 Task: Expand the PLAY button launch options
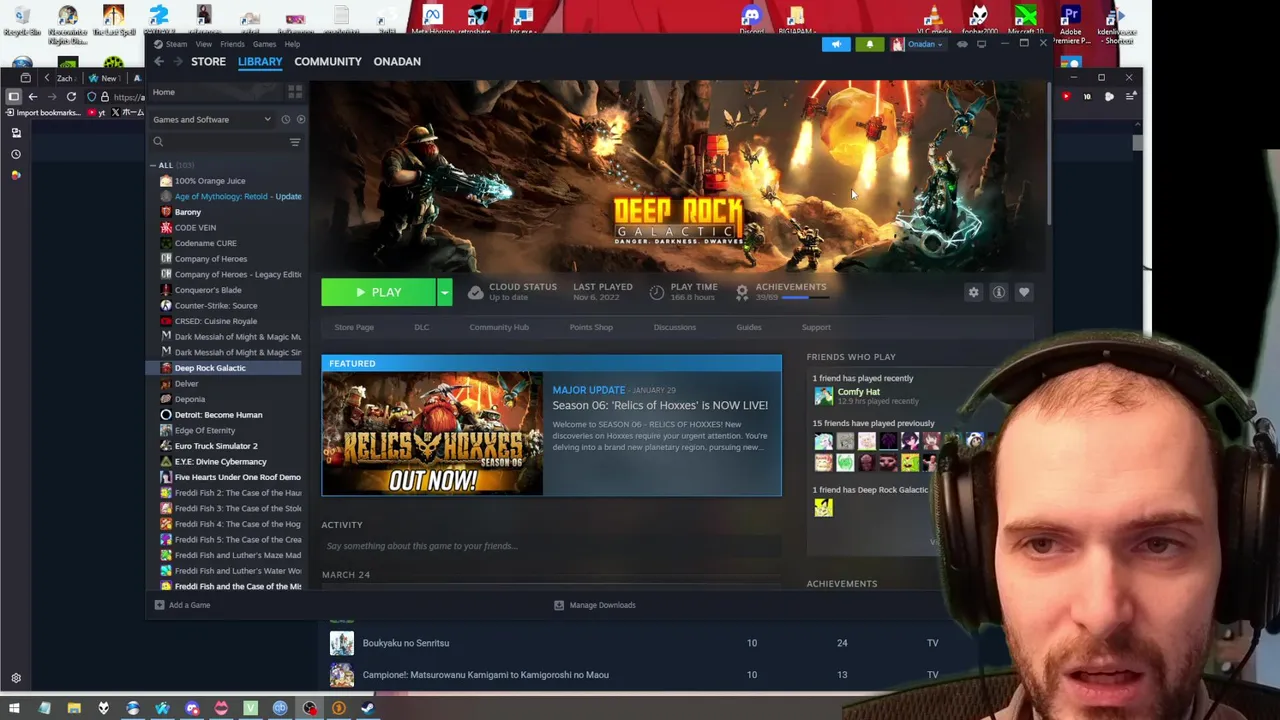pos(444,292)
